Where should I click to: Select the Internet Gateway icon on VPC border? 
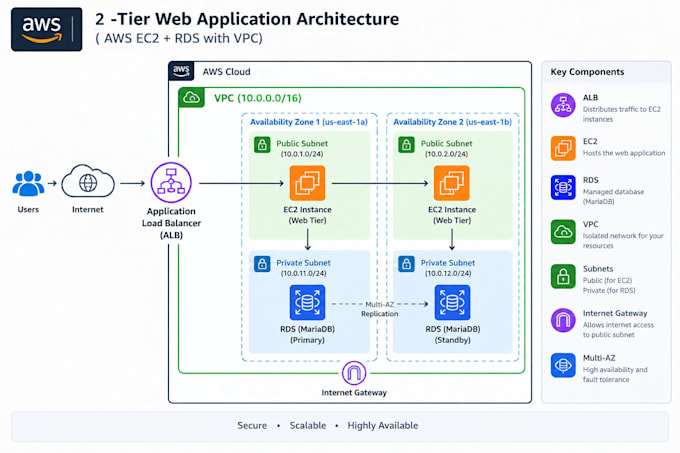(x=354, y=373)
